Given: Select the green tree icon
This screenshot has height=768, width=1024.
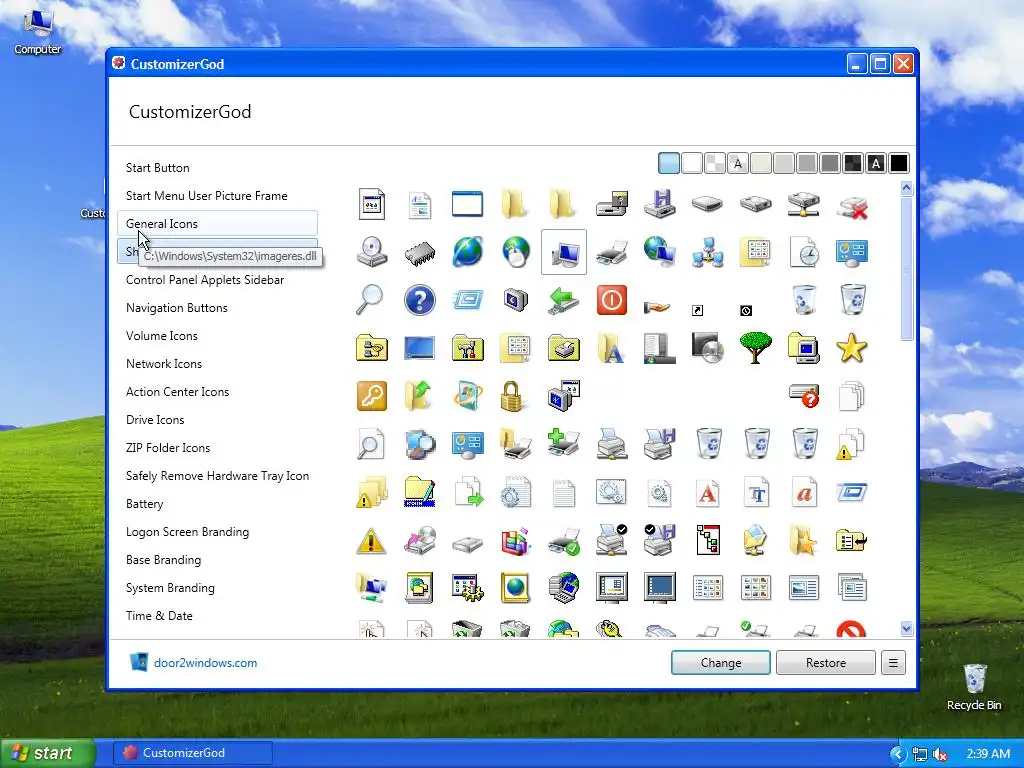Looking at the screenshot, I should click(756, 347).
